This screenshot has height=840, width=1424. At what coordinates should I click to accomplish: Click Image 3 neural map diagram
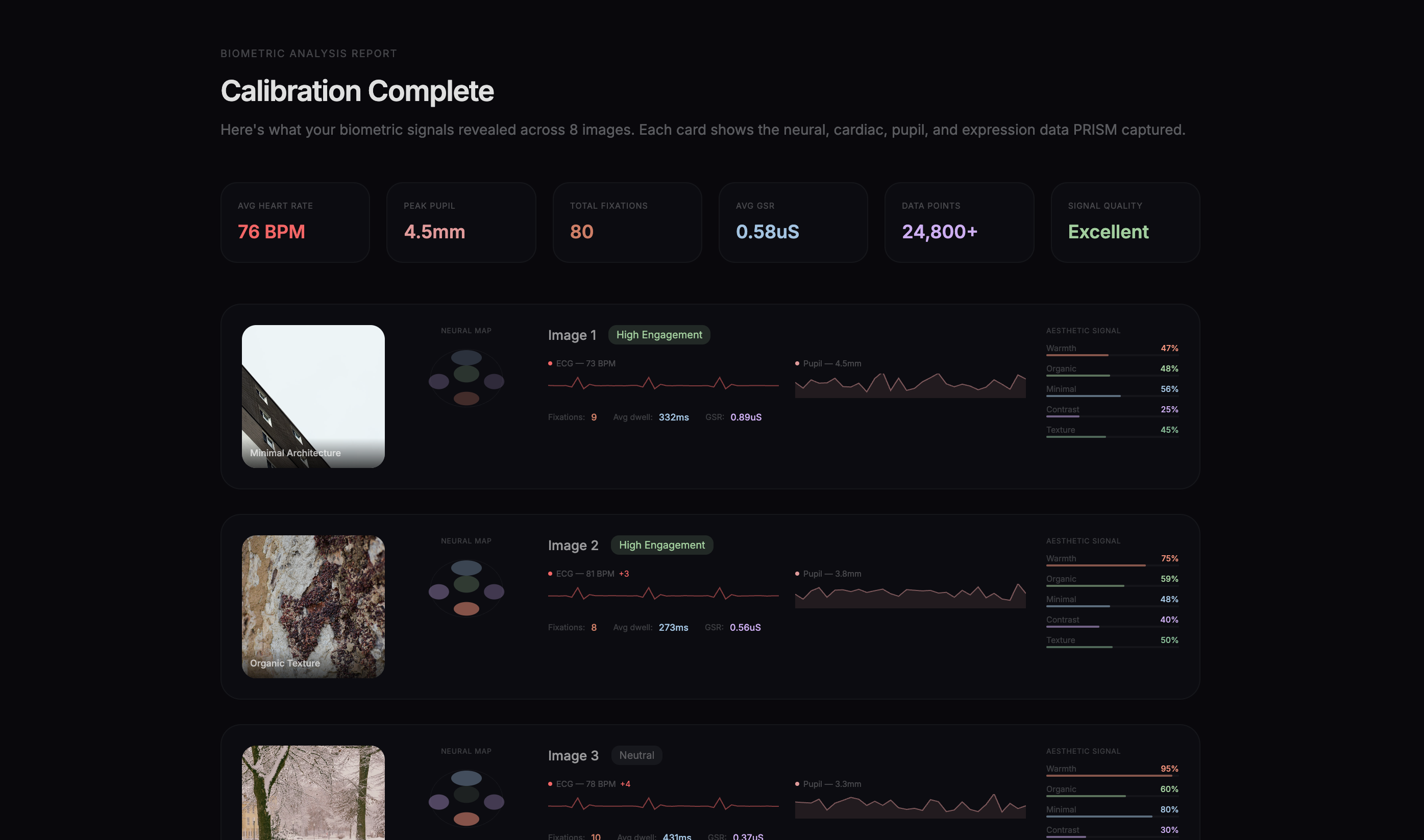(466, 798)
